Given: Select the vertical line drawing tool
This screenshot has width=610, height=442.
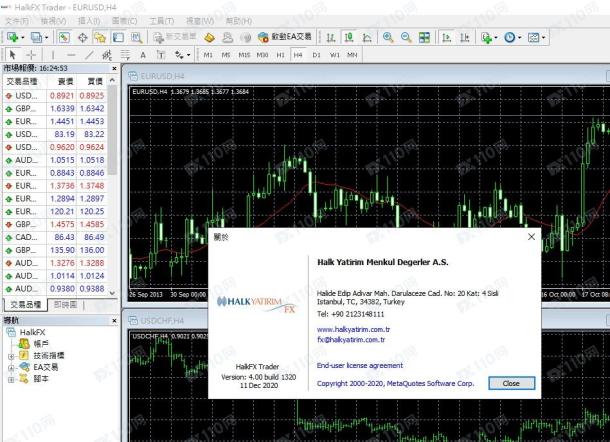Looking at the screenshot, I should pyautogui.click(x=53, y=55).
